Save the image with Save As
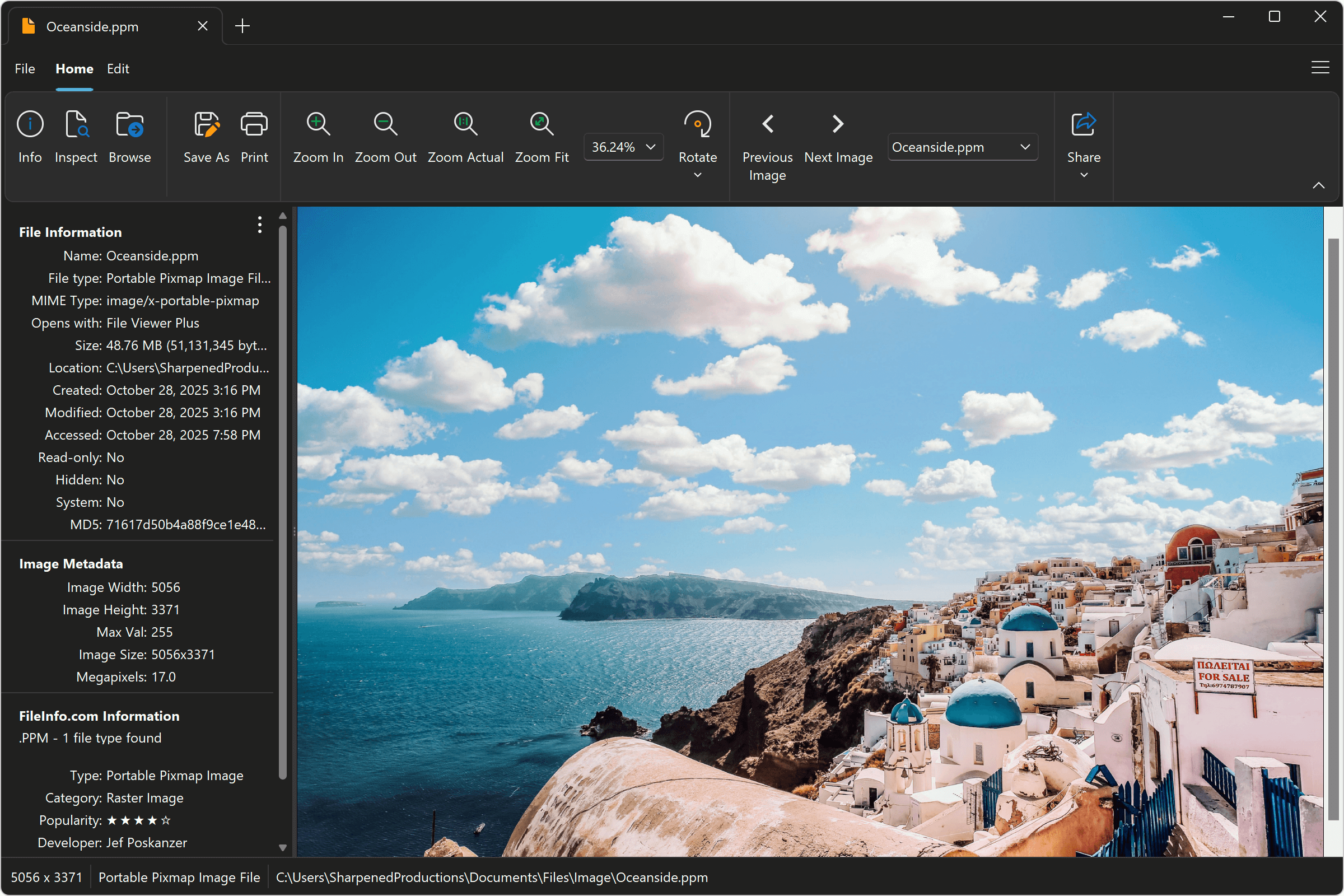 [x=206, y=136]
